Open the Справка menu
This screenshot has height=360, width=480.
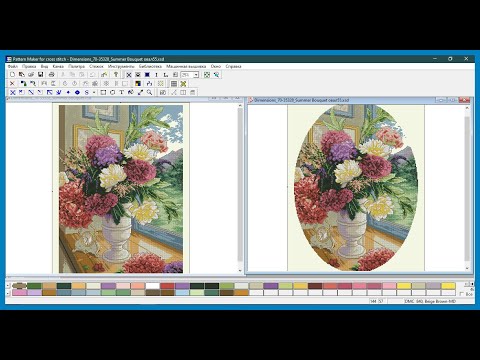pyautogui.click(x=233, y=66)
